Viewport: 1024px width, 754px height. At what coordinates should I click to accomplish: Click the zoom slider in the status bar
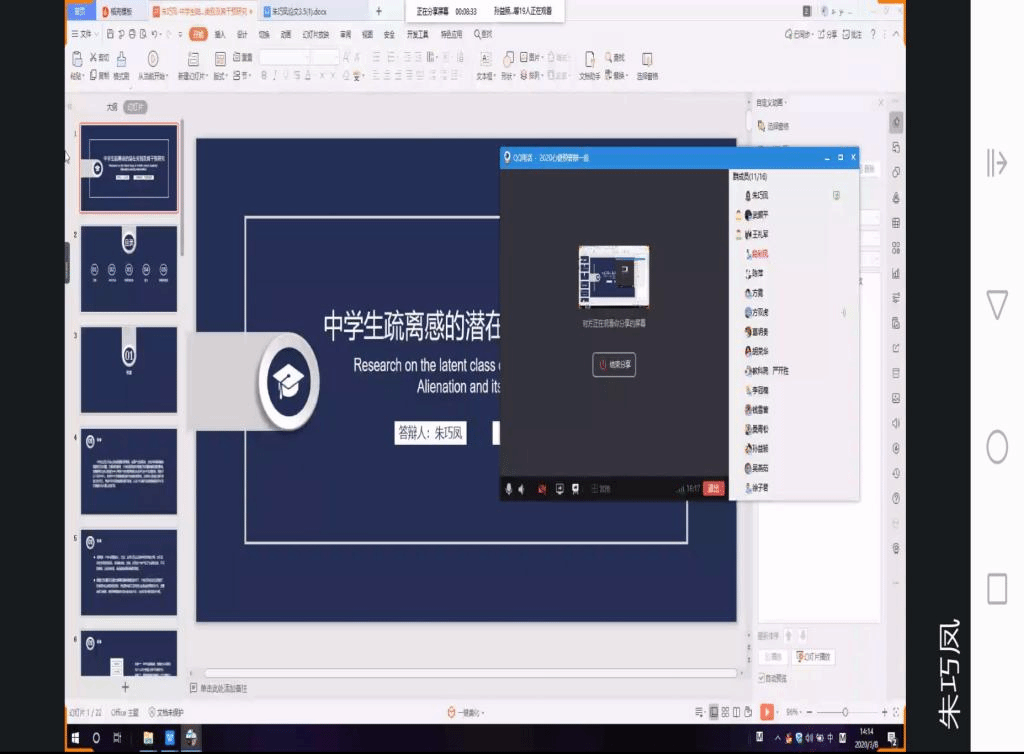click(x=845, y=712)
